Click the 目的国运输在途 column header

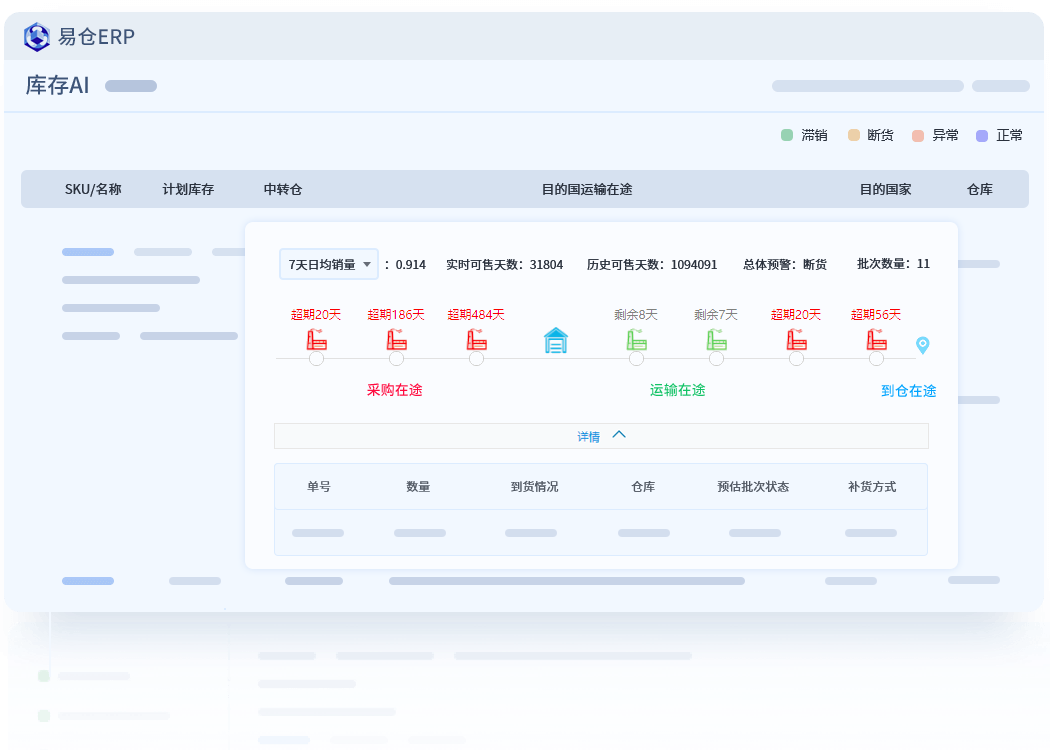pyautogui.click(x=587, y=190)
